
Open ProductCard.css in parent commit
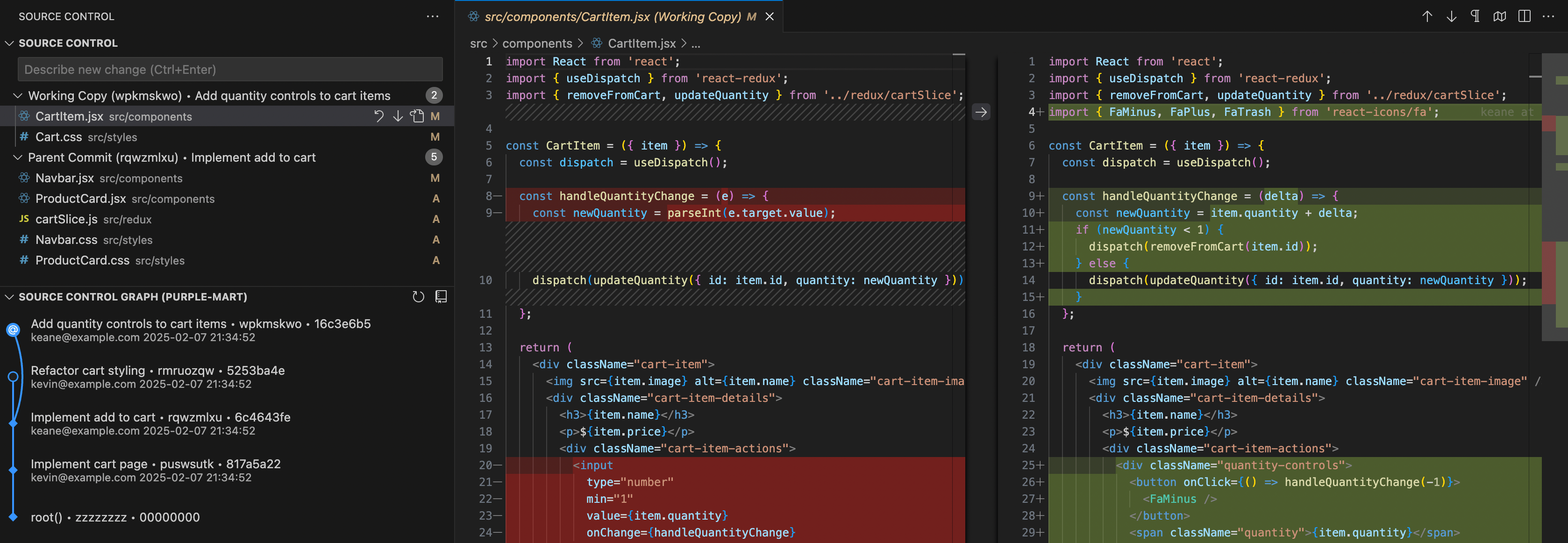pos(227,260)
